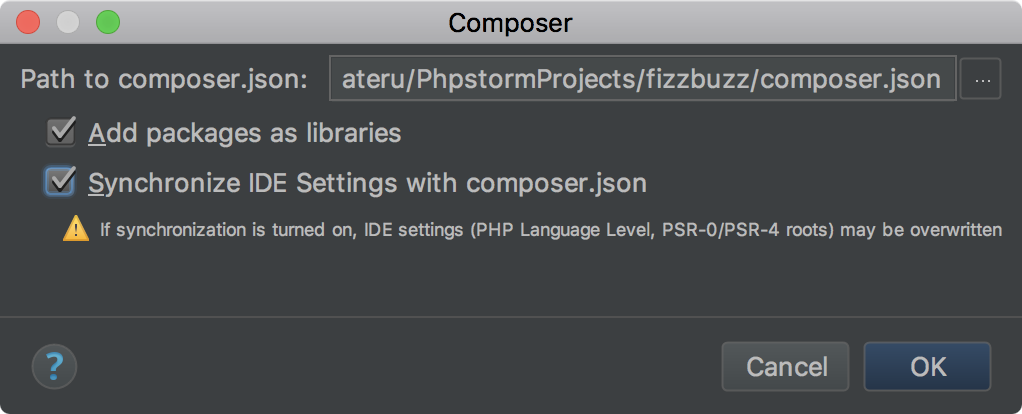Click the yellow warning triangle icon
Viewport: 1022px width, 414px height.
[76, 230]
